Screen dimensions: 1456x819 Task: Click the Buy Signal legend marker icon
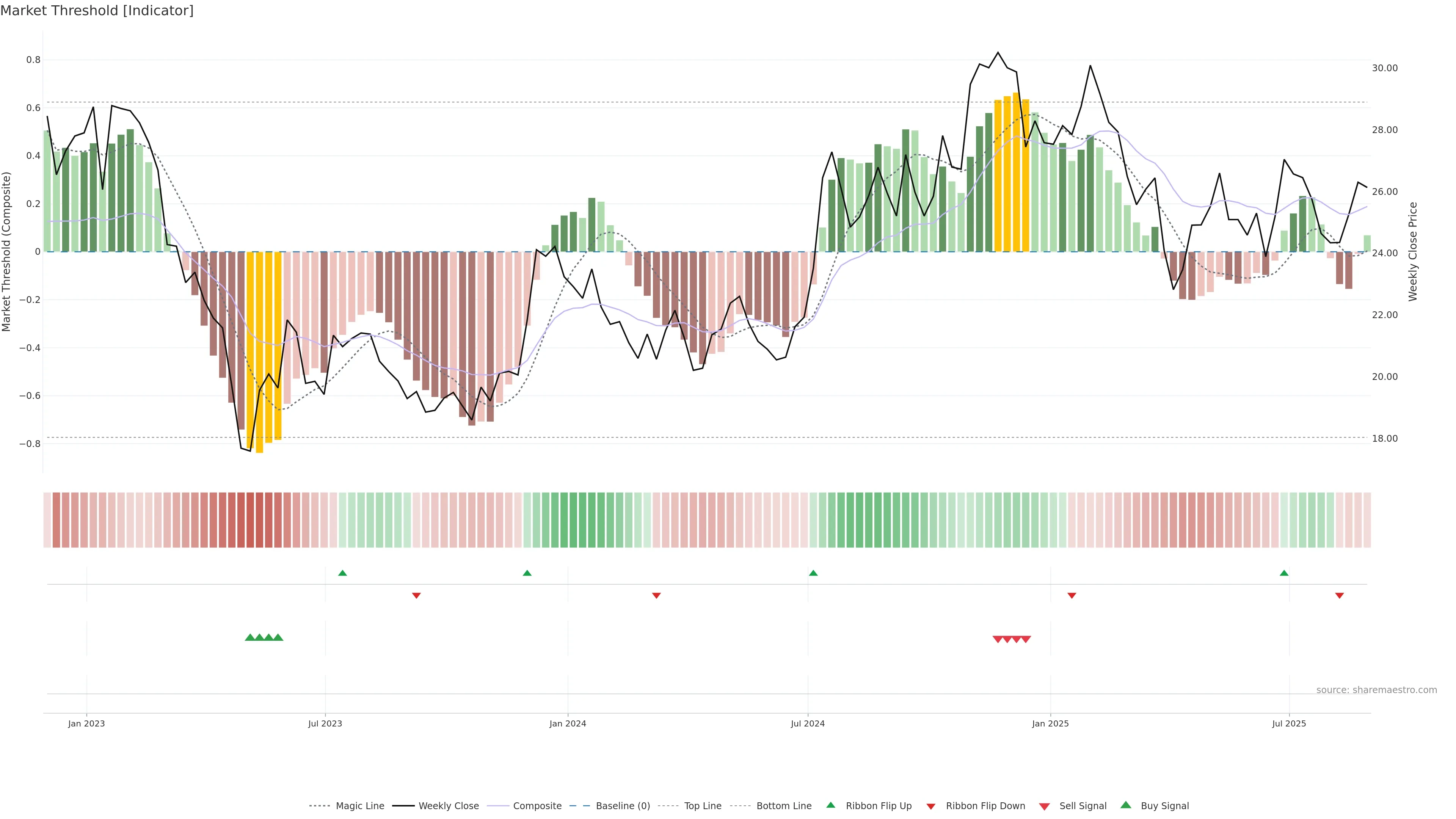coord(1125,805)
